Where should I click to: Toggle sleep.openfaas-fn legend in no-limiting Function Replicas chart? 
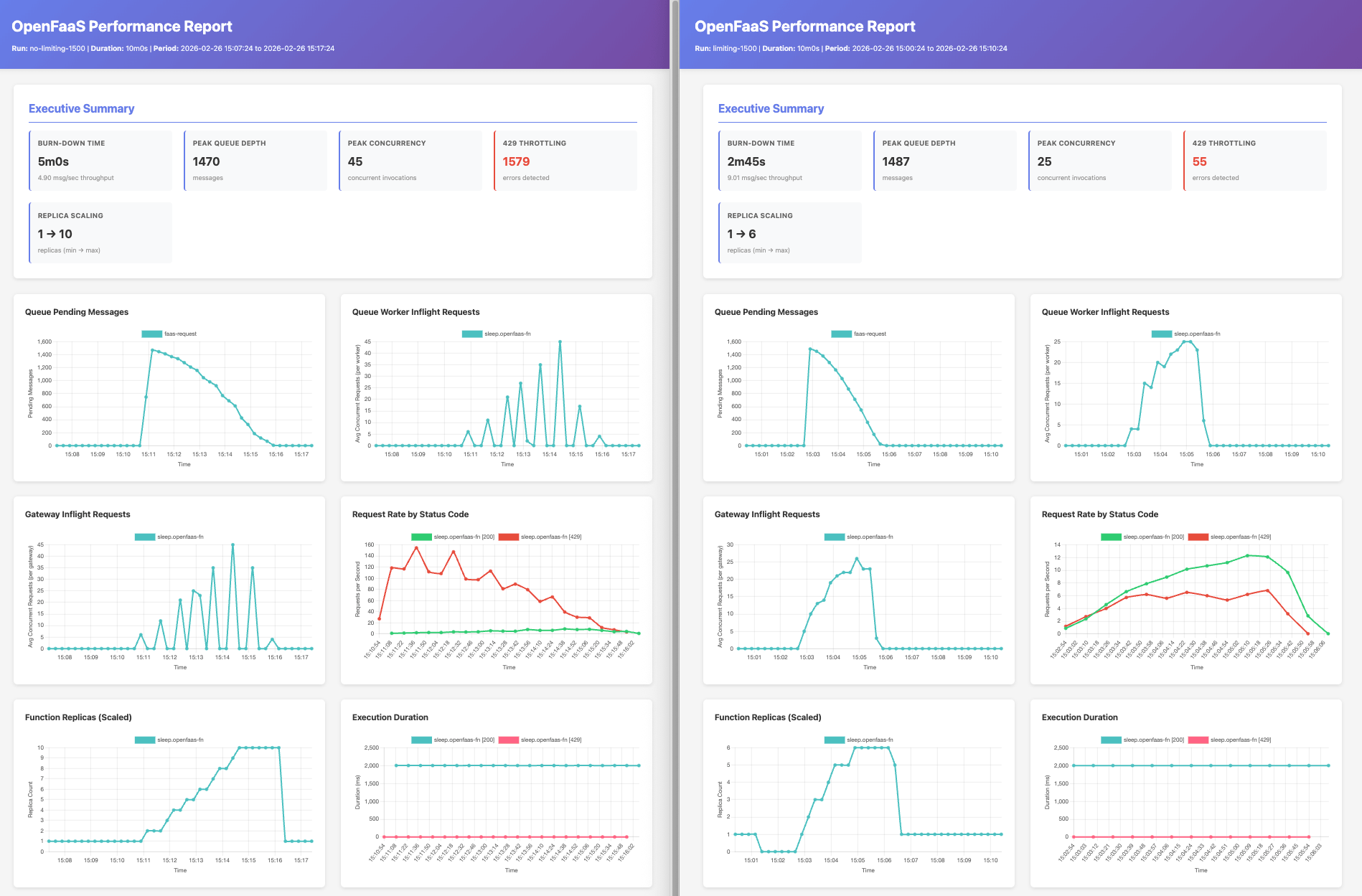(x=169, y=740)
